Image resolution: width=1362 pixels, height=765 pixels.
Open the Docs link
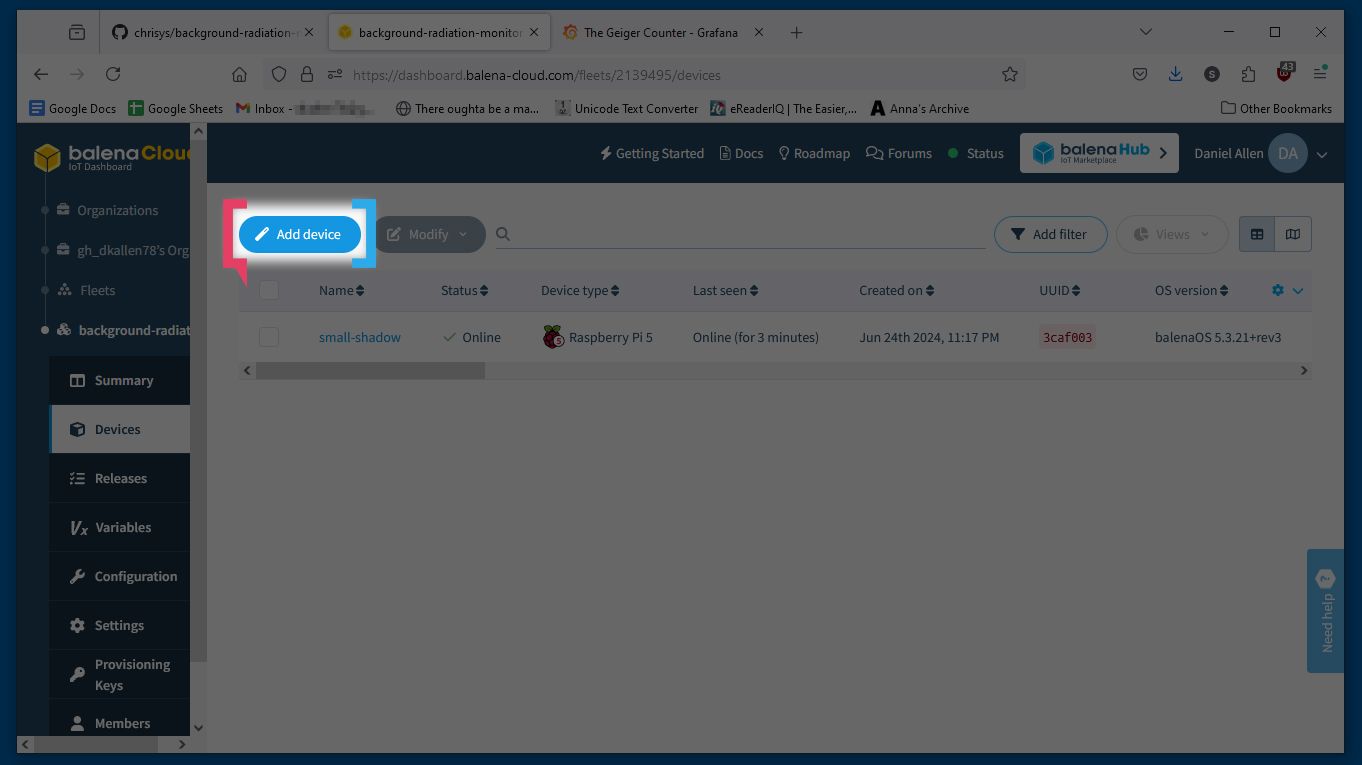(x=741, y=153)
